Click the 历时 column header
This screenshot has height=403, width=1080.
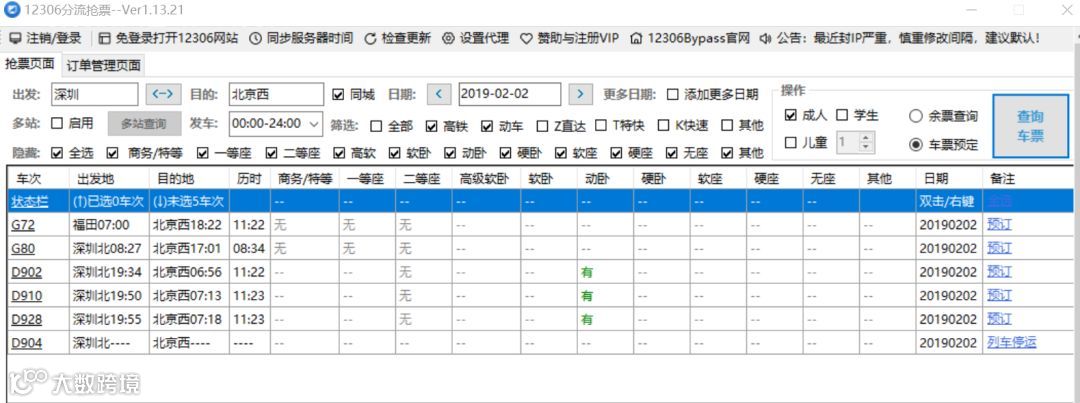(x=249, y=178)
